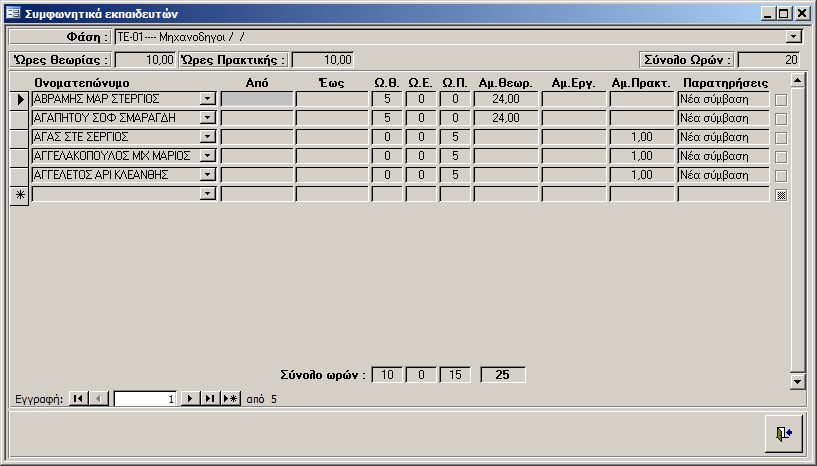Go to previous record navigation button
The width and height of the screenshot is (817, 466).
click(98, 398)
